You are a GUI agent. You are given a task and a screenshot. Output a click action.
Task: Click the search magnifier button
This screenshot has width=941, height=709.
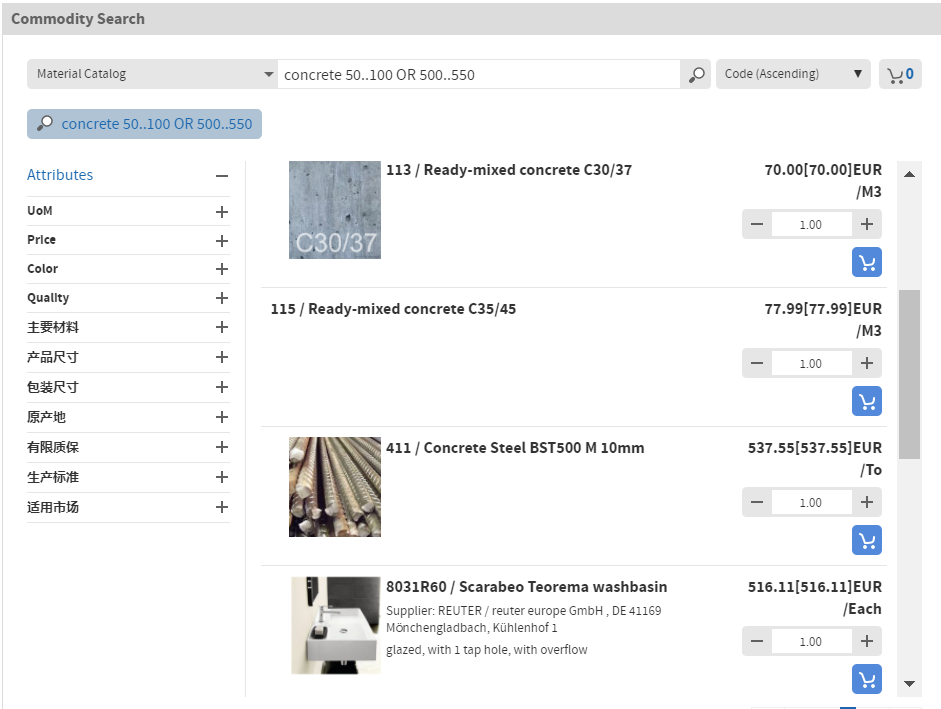click(x=696, y=74)
